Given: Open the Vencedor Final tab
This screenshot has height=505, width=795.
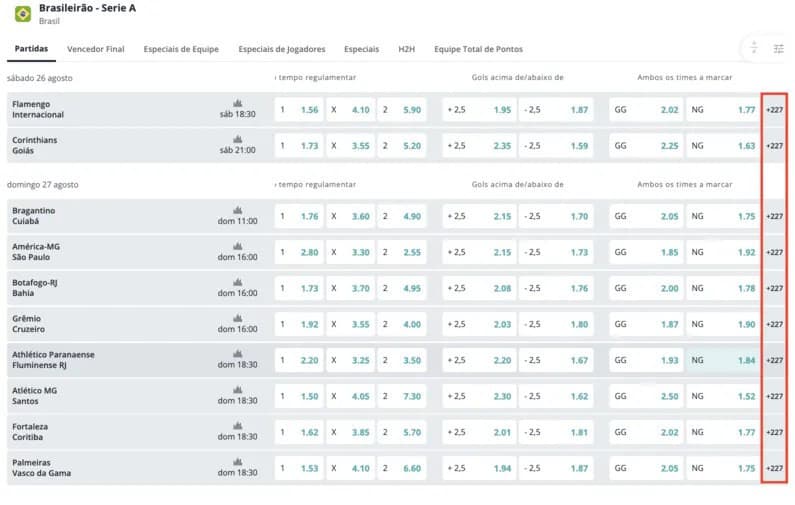Looking at the screenshot, I should point(95,49).
